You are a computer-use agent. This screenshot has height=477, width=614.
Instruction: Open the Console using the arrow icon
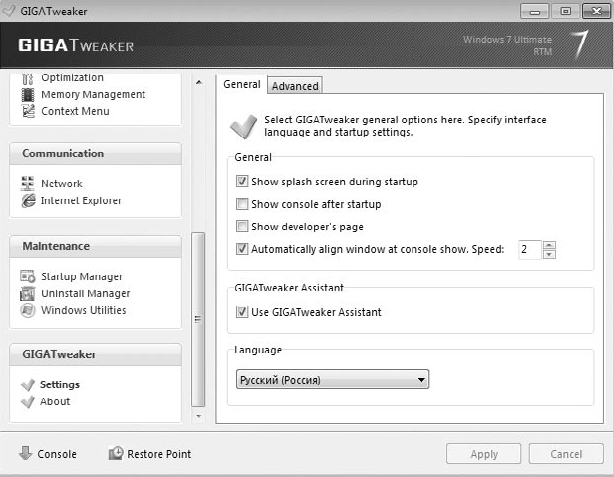[26, 453]
